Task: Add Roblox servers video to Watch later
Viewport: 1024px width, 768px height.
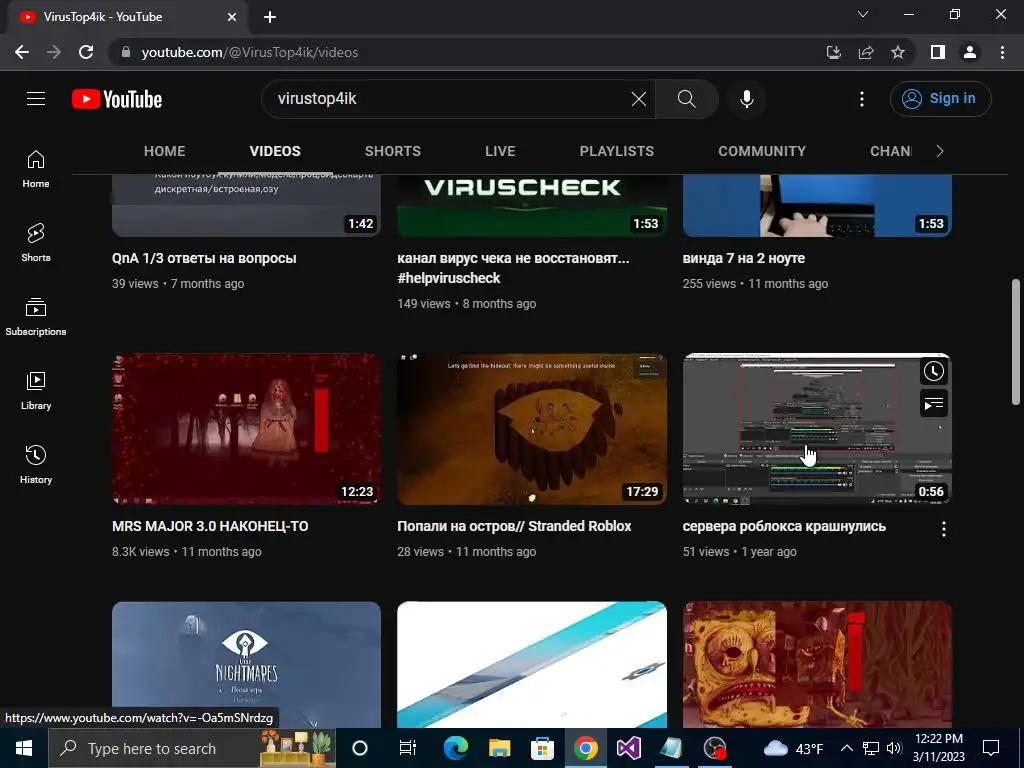Action: (934, 372)
